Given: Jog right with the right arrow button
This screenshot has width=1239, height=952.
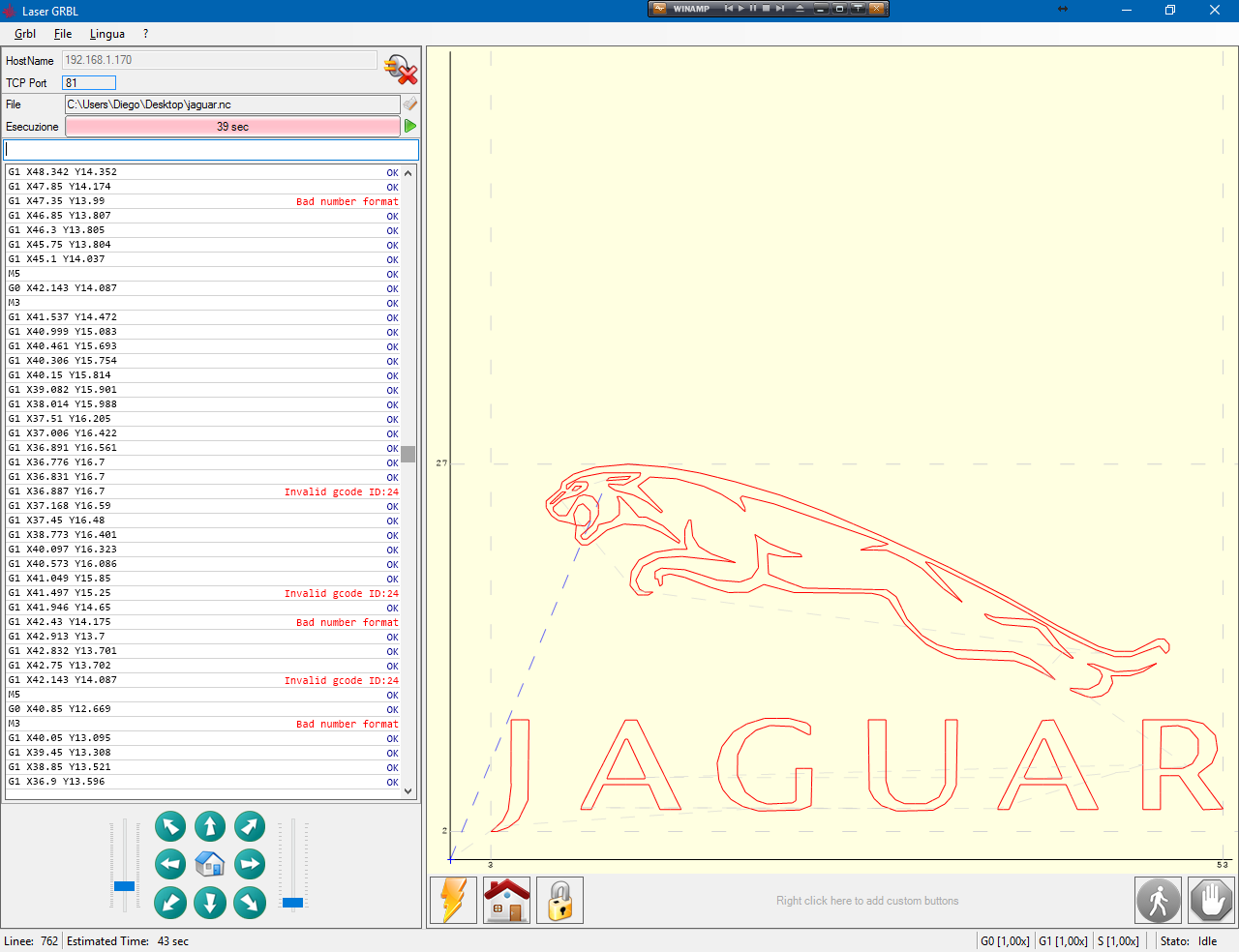Looking at the screenshot, I should point(250,864).
